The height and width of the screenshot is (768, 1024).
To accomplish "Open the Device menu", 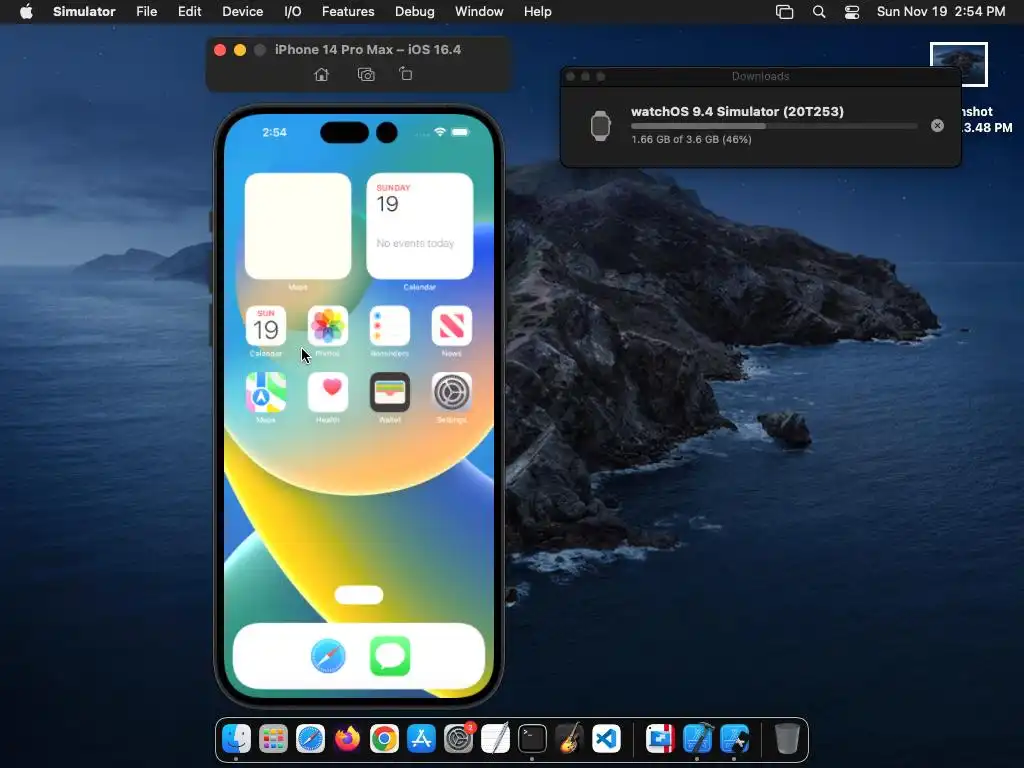I will tap(242, 12).
